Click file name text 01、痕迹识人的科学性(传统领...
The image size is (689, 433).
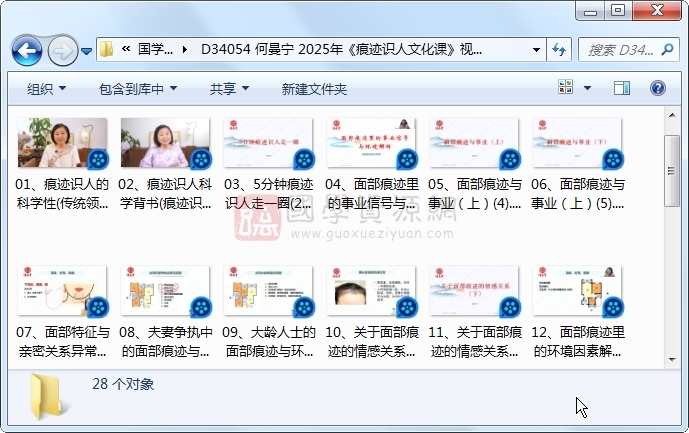click(62, 193)
